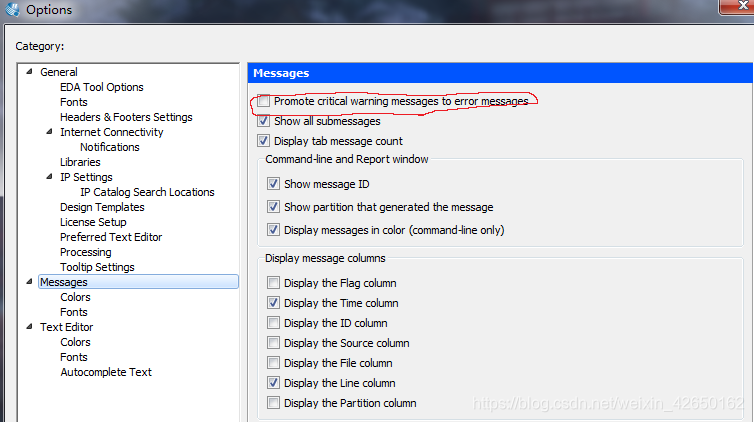This screenshot has width=754, height=422.
Task: Collapse the Internet Connectivity tree arrow
Action: [x=49, y=132]
